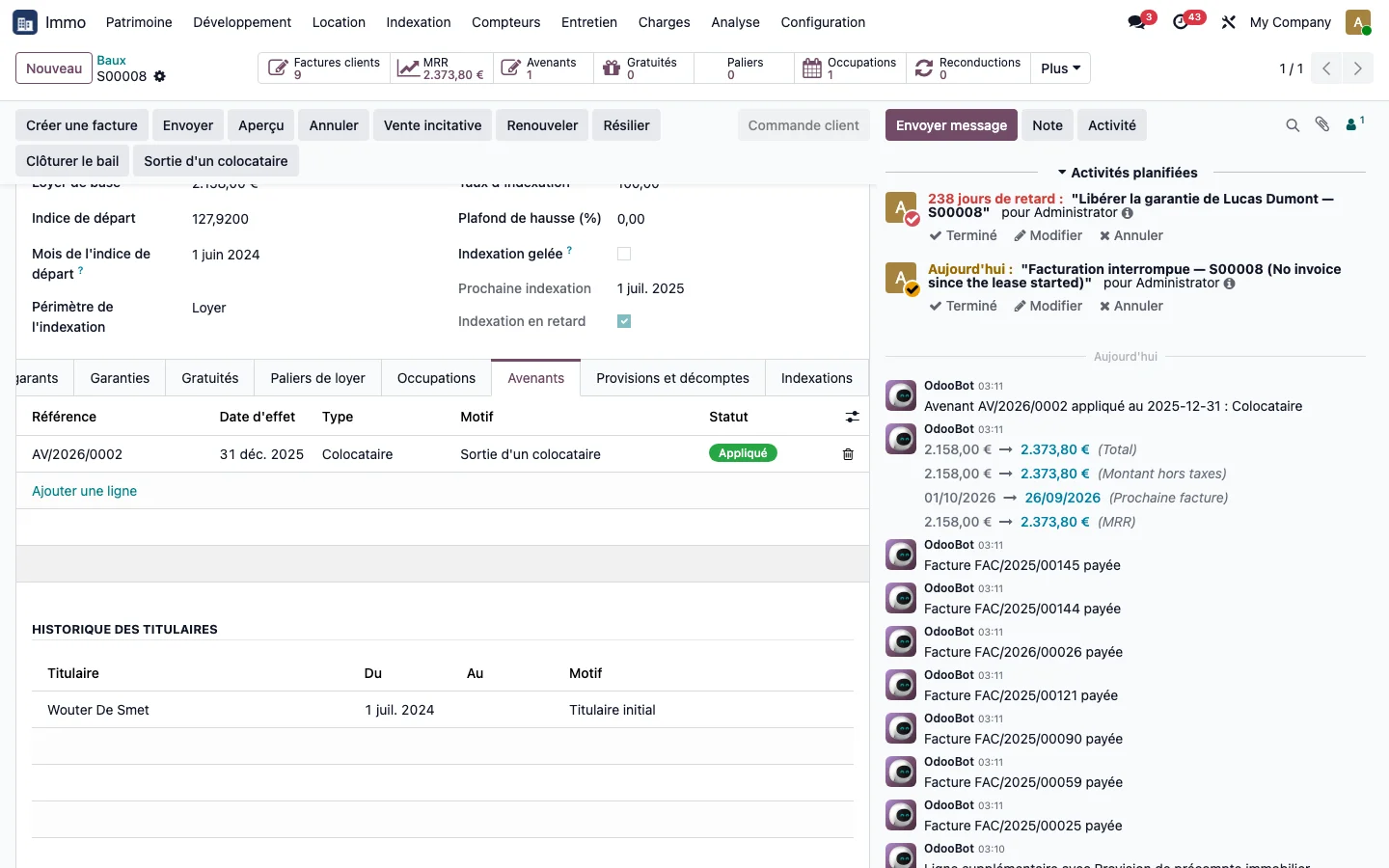Open the Gratuités stat button
1389x868 pixels.
point(643,68)
